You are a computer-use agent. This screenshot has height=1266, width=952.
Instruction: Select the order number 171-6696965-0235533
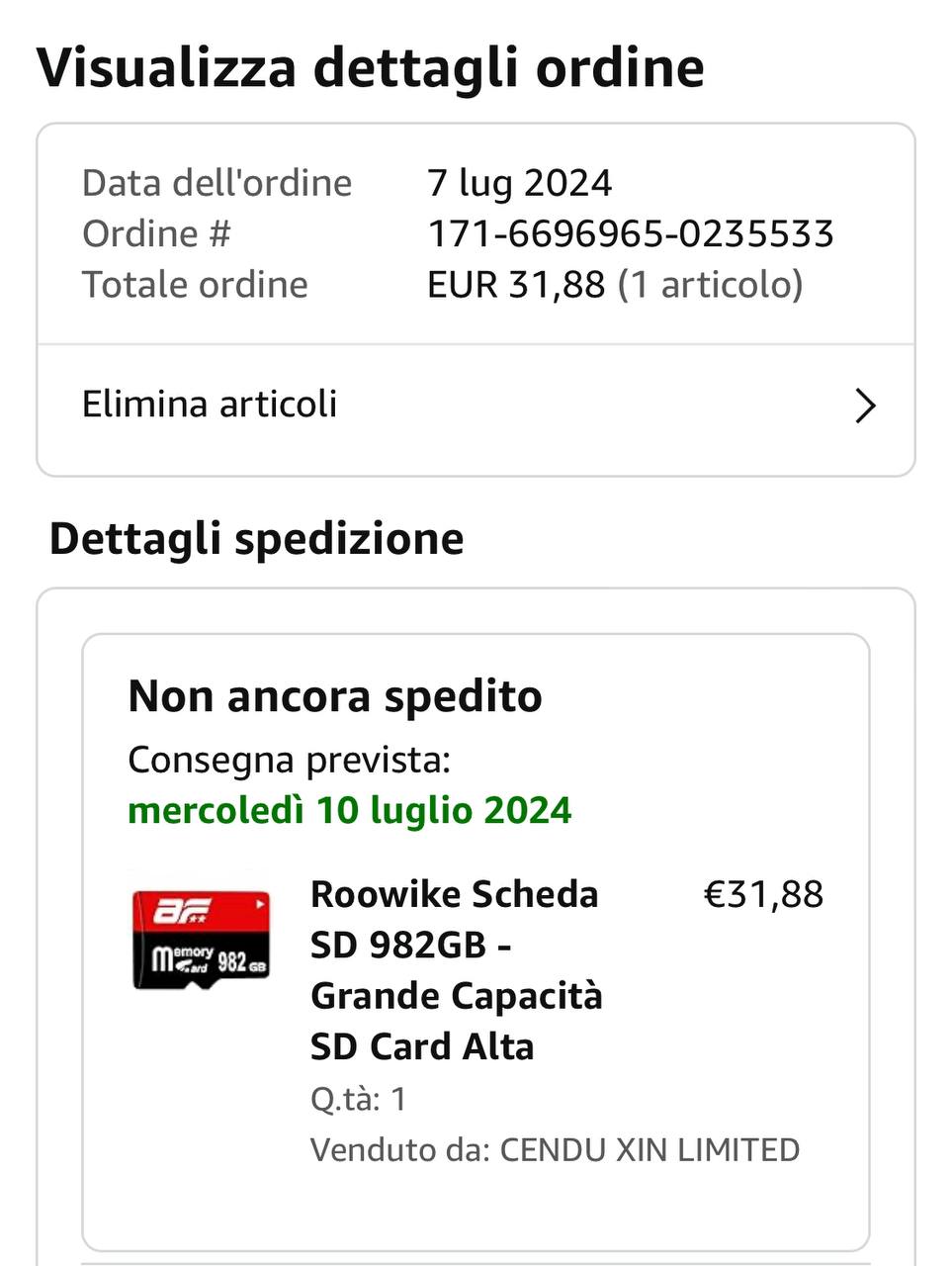coord(631,234)
